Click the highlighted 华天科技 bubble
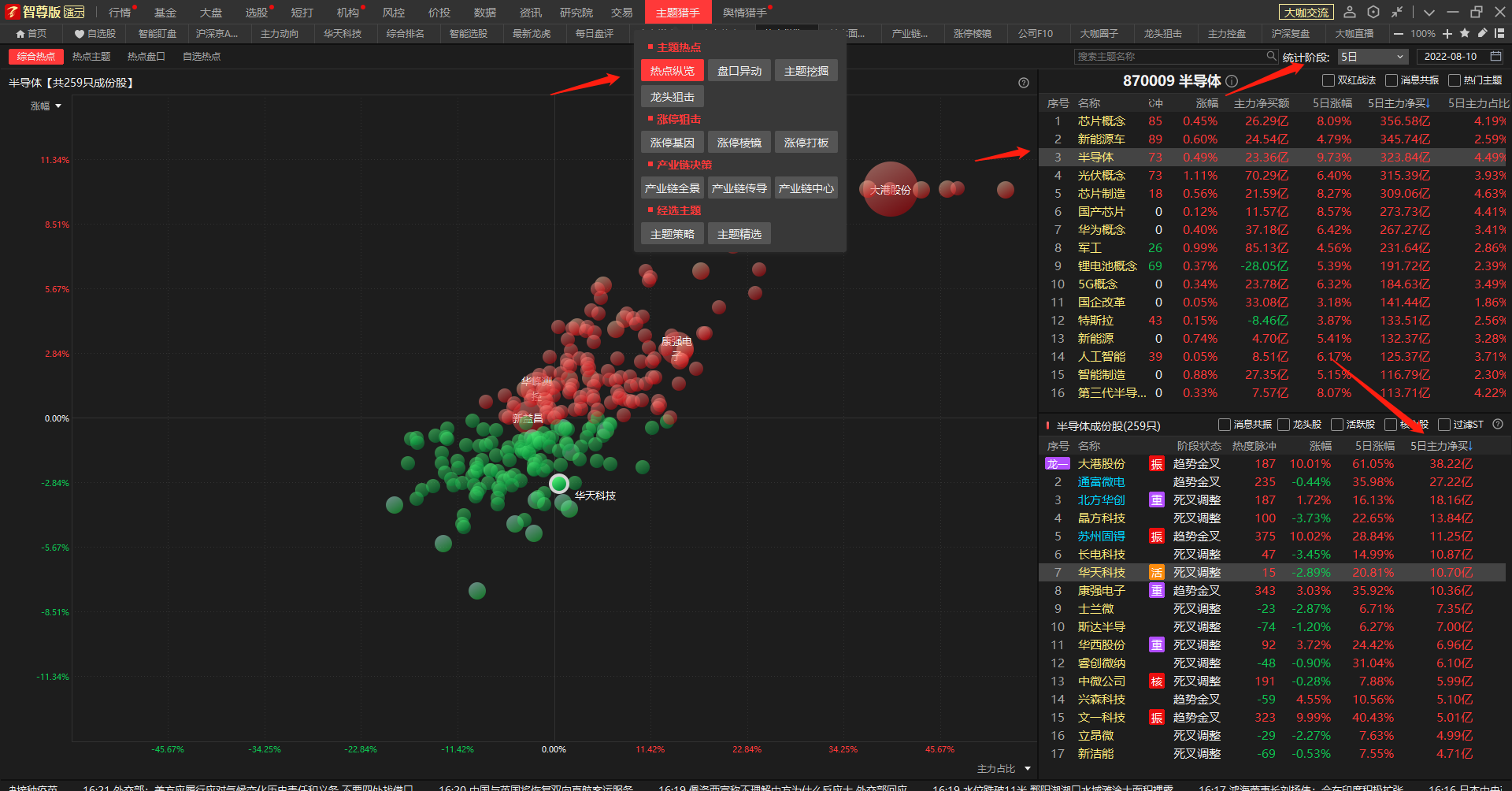This screenshot has height=791, width=1512. tap(559, 484)
